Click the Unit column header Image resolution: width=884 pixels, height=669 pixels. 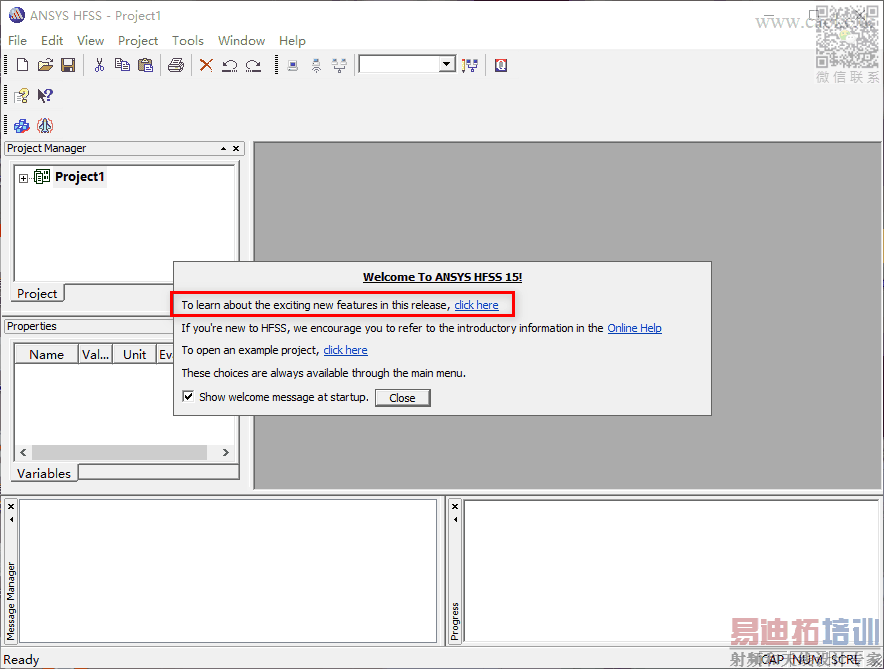point(134,355)
